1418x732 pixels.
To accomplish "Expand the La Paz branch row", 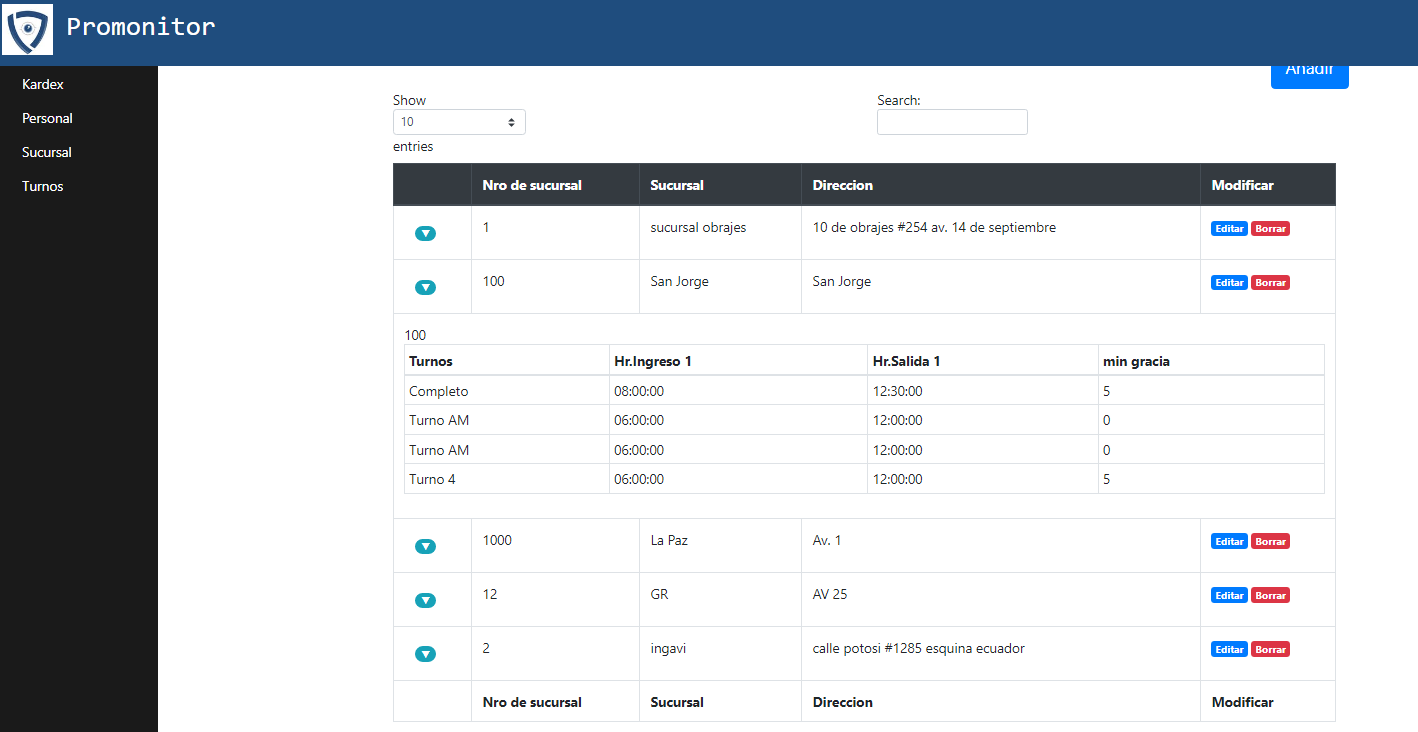I will click(425, 546).
